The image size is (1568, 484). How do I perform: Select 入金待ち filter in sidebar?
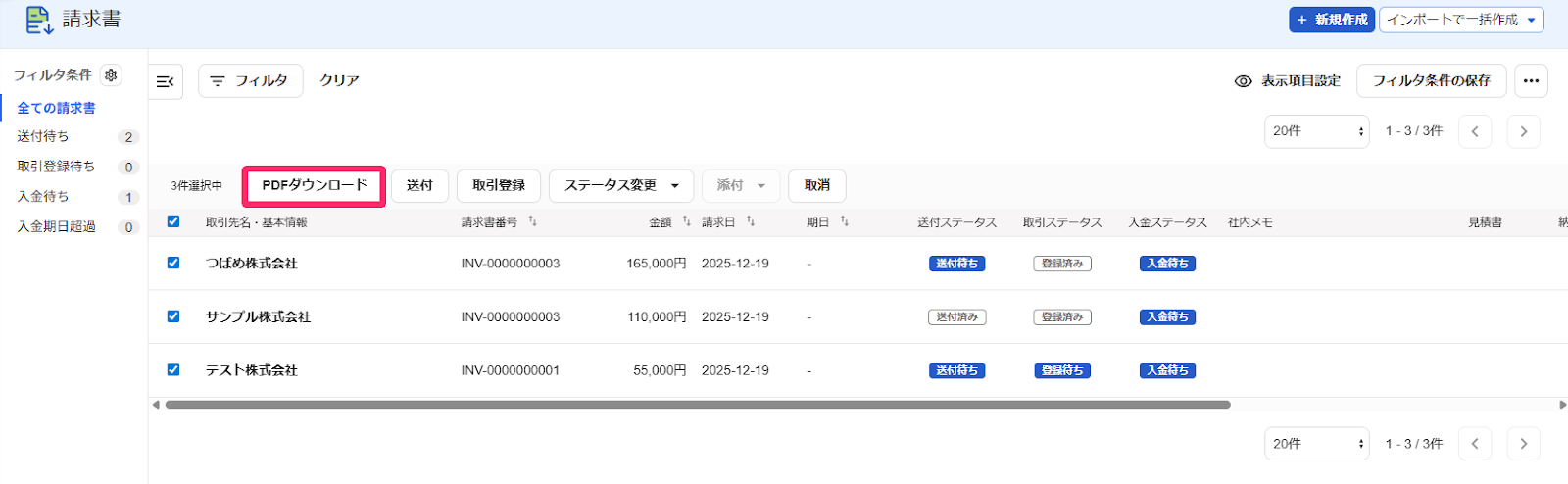coord(43,197)
